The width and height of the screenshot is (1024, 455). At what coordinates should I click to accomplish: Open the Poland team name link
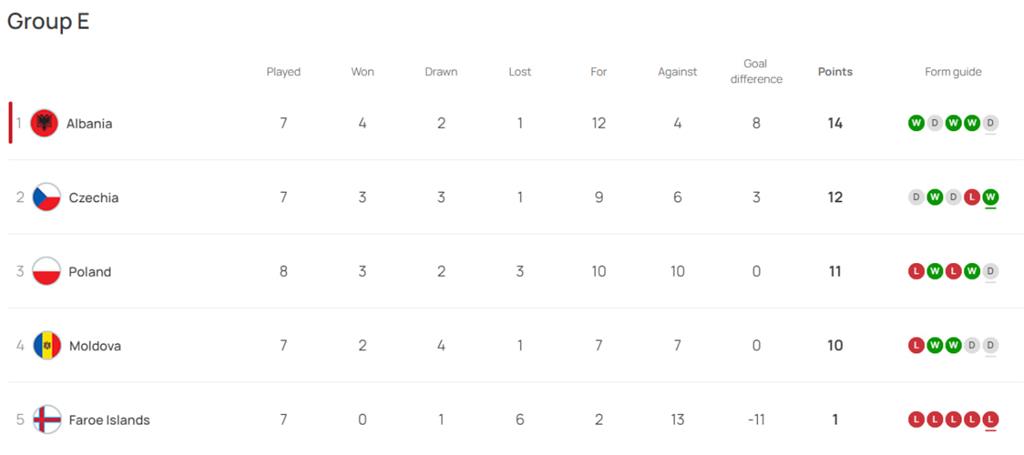pyautogui.click(x=90, y=272)
